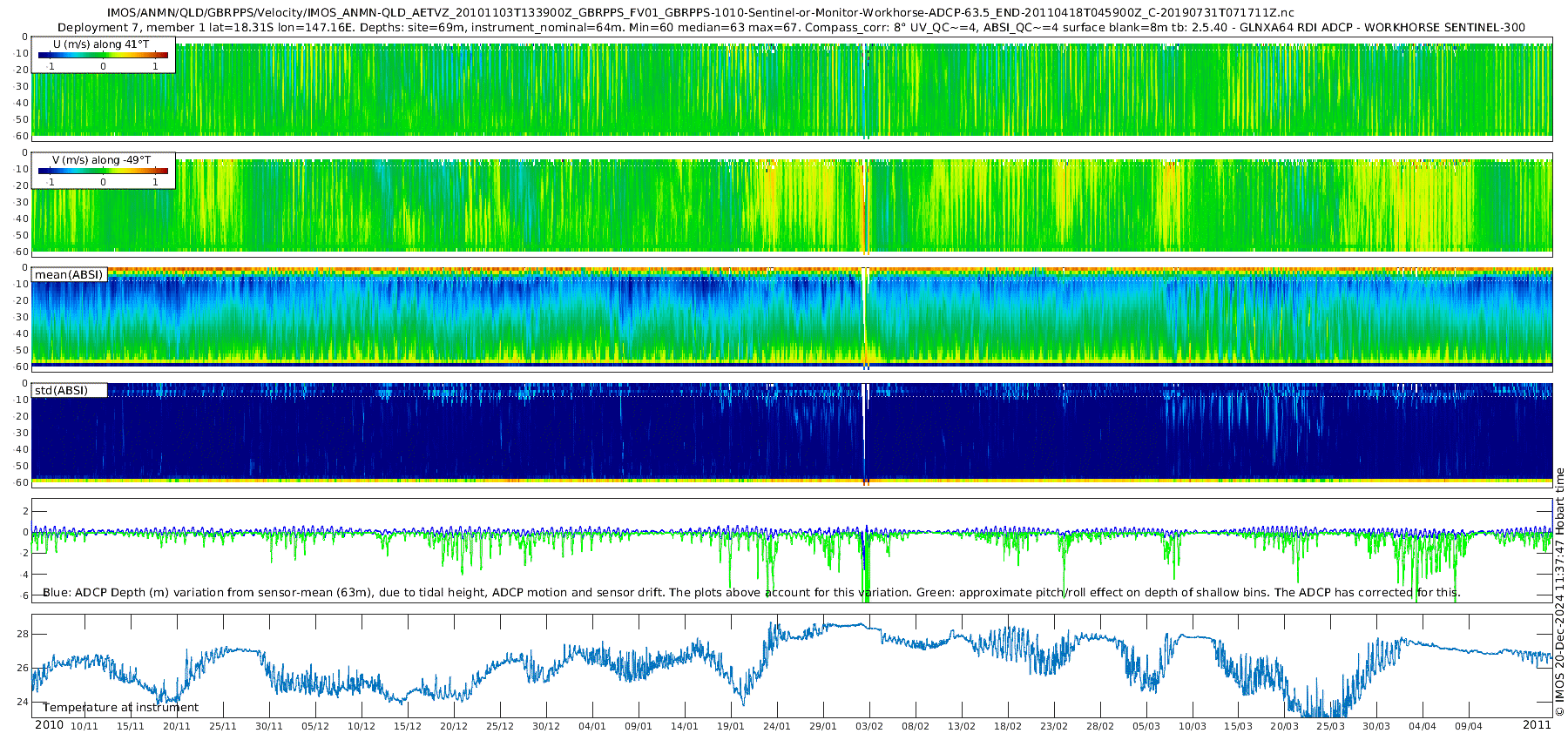Click the 24 tick on temperature axis

pyautogui.click(x=23, y=702)
